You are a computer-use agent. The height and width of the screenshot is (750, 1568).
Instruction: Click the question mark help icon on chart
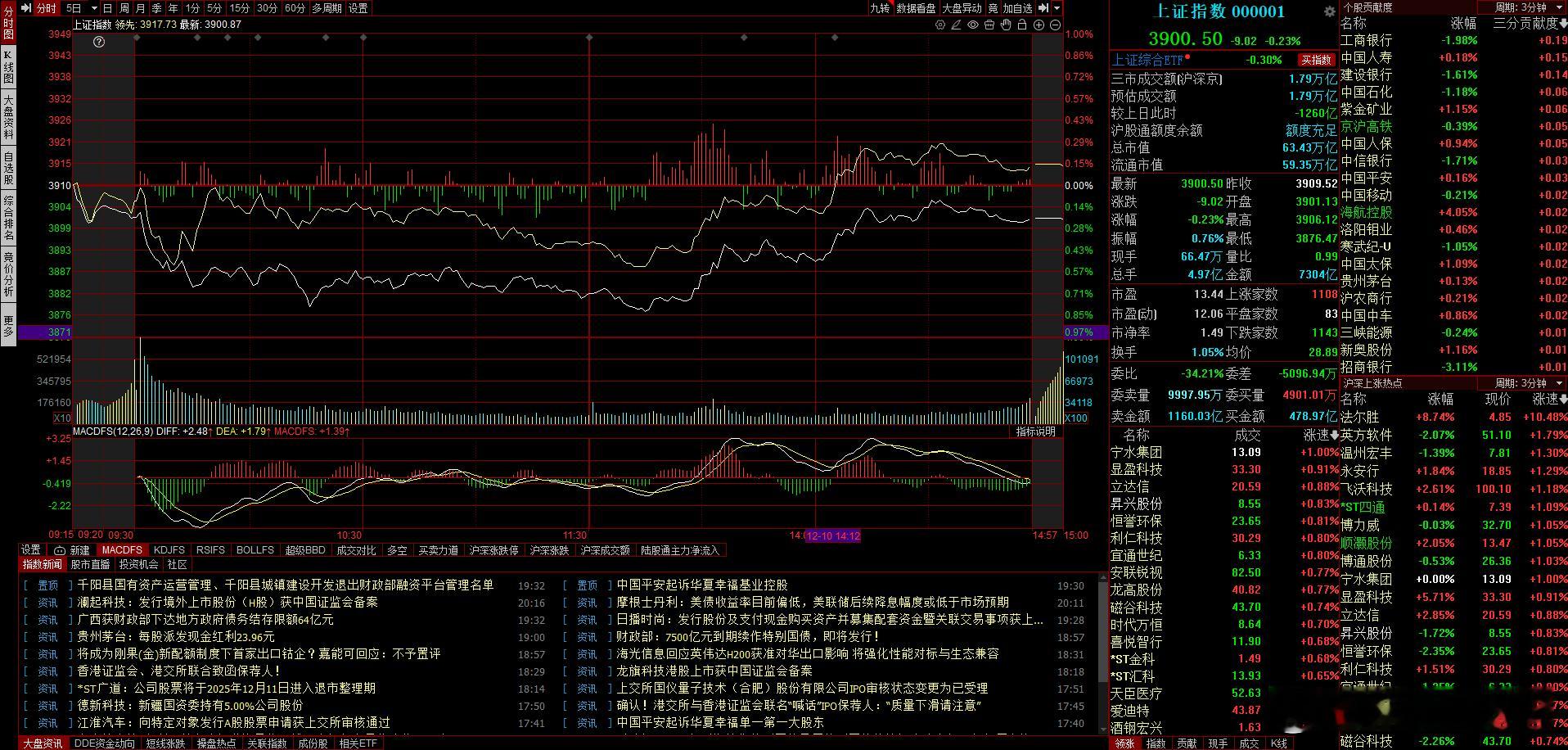(99, 42)
